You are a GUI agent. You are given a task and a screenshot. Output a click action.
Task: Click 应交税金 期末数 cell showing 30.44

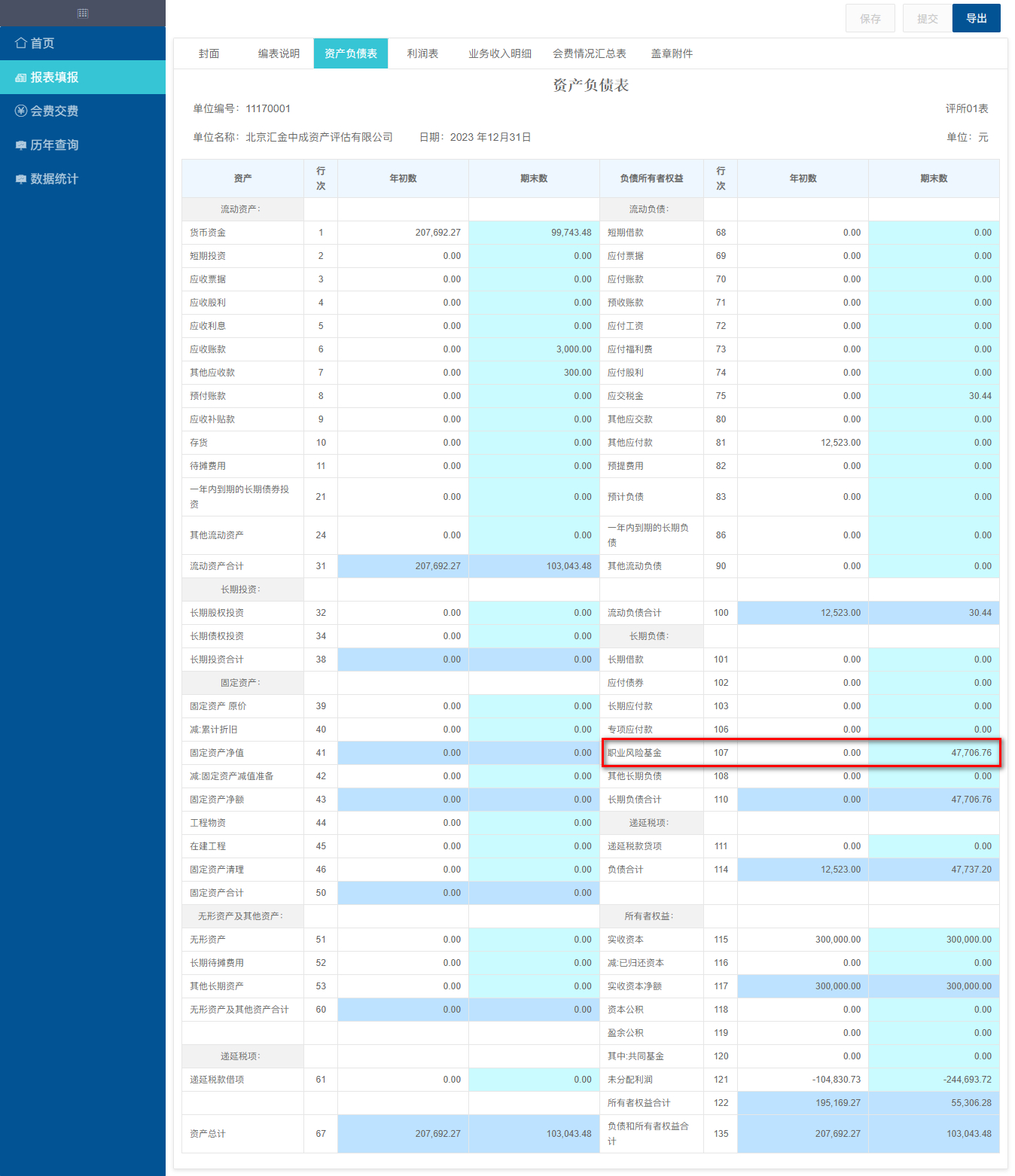934,396
